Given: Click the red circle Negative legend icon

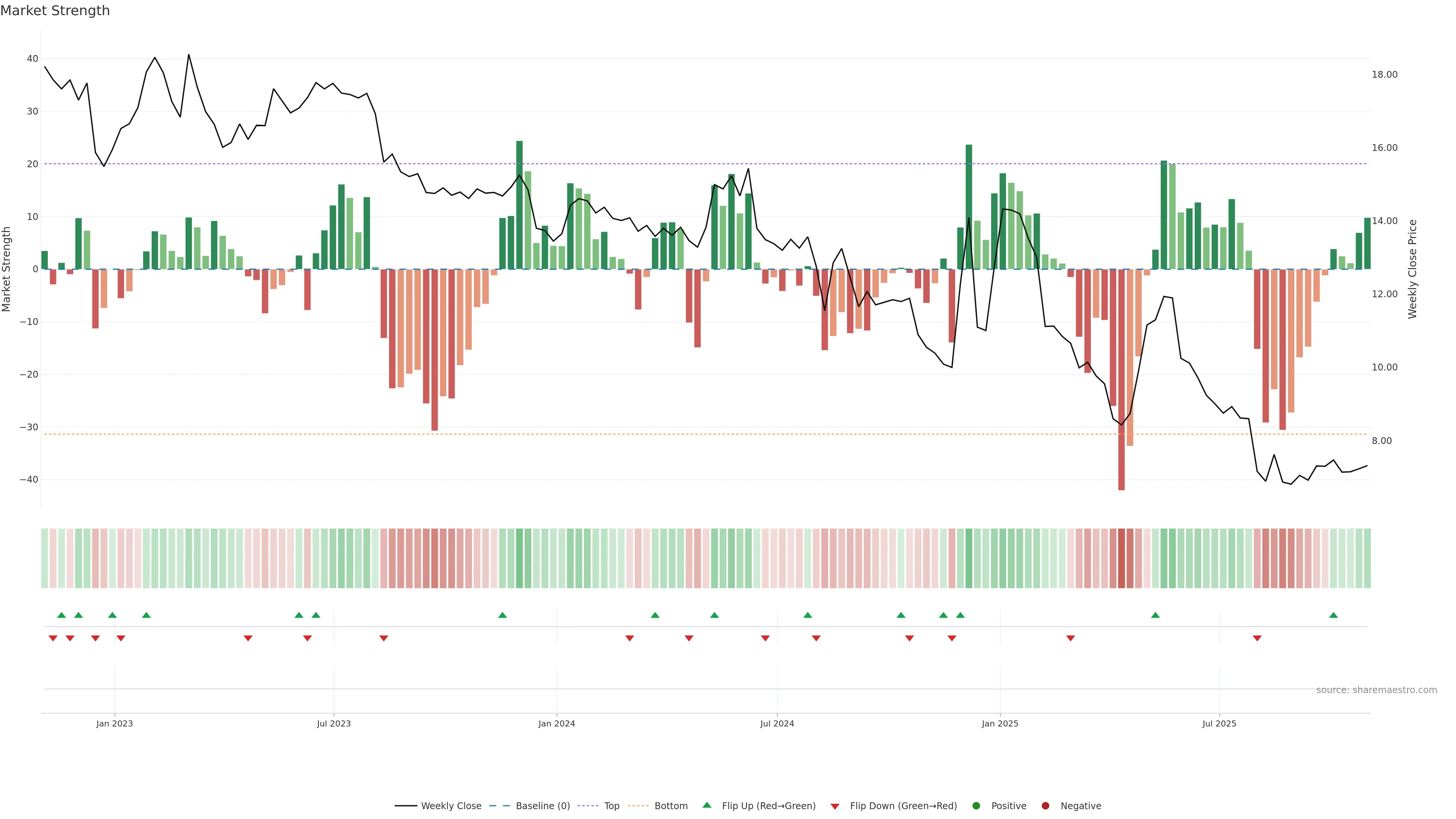Looking at the screenshot, I should pyautogui.click(x=1045, y=805).
